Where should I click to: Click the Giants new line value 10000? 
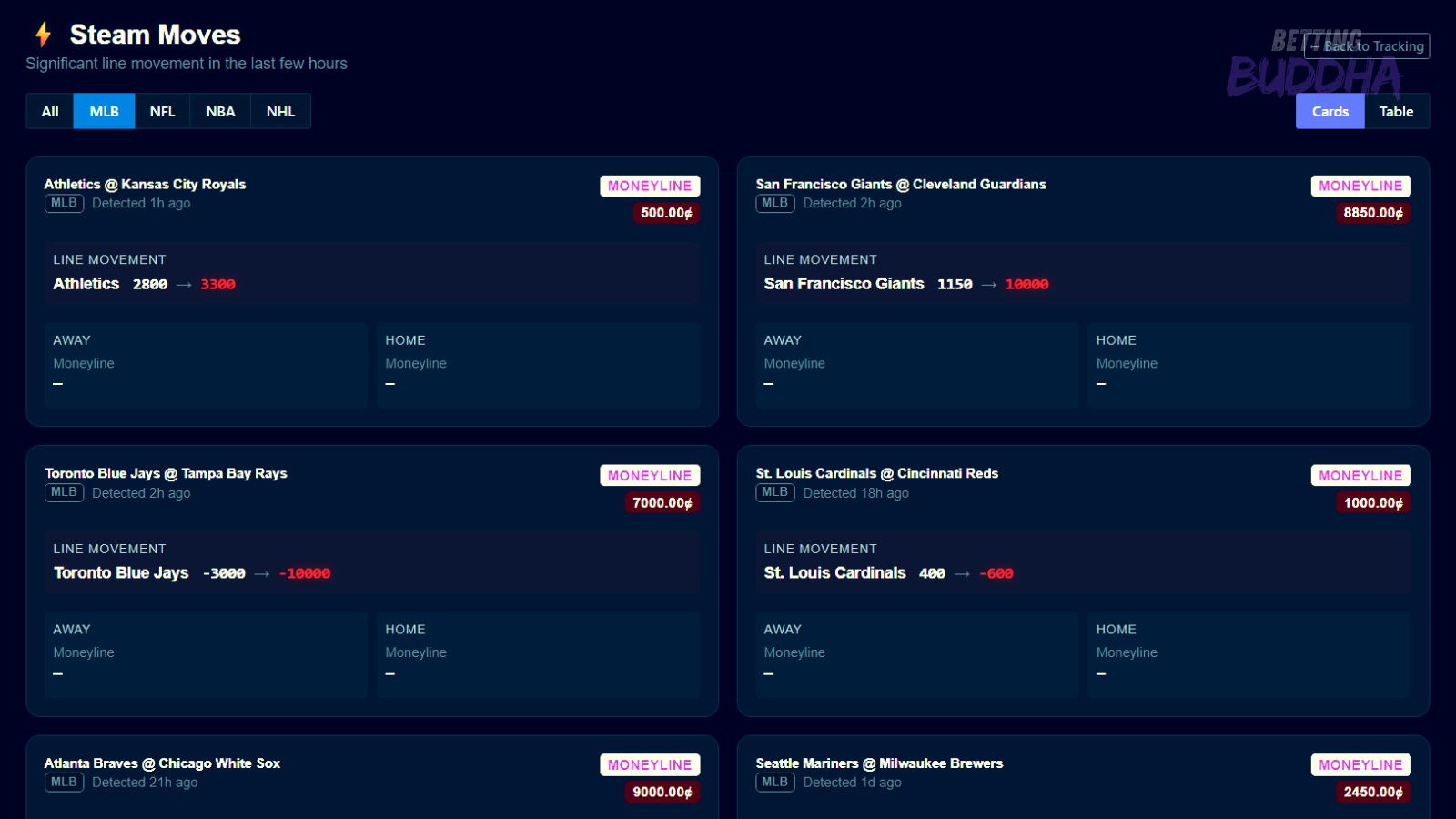1026,284
